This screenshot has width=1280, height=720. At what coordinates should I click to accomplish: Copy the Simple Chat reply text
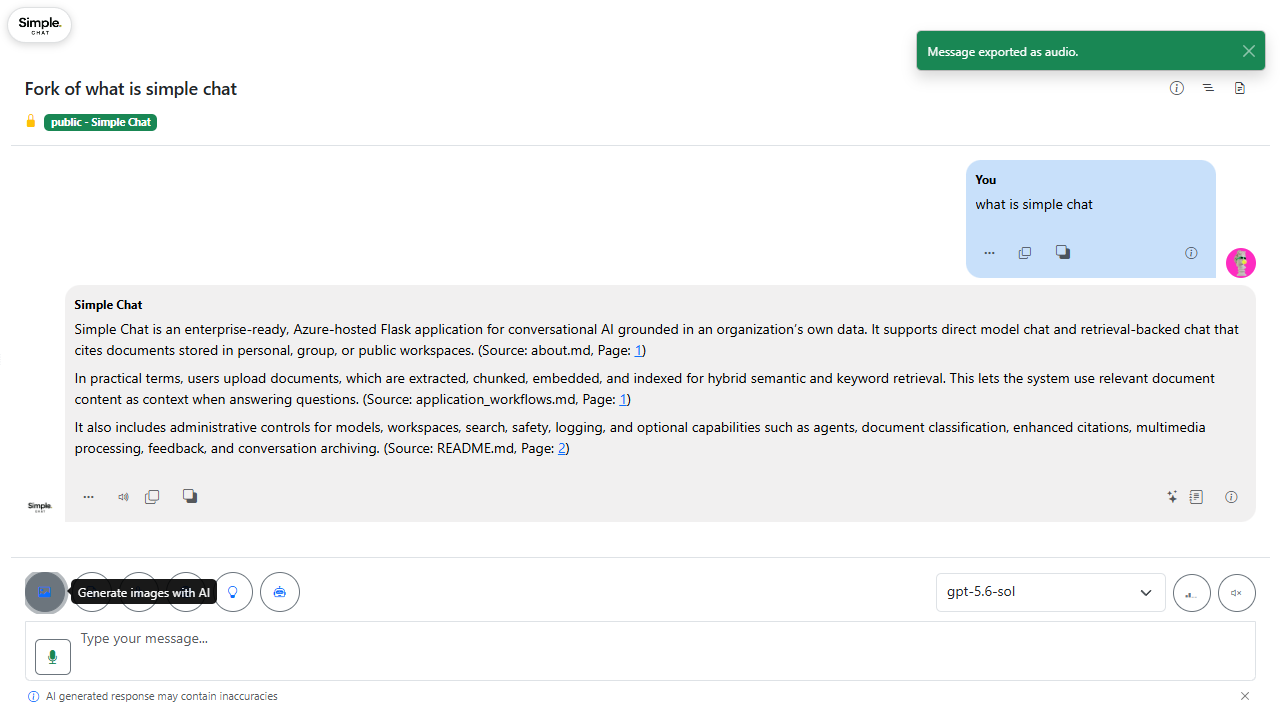coord(152,497)
